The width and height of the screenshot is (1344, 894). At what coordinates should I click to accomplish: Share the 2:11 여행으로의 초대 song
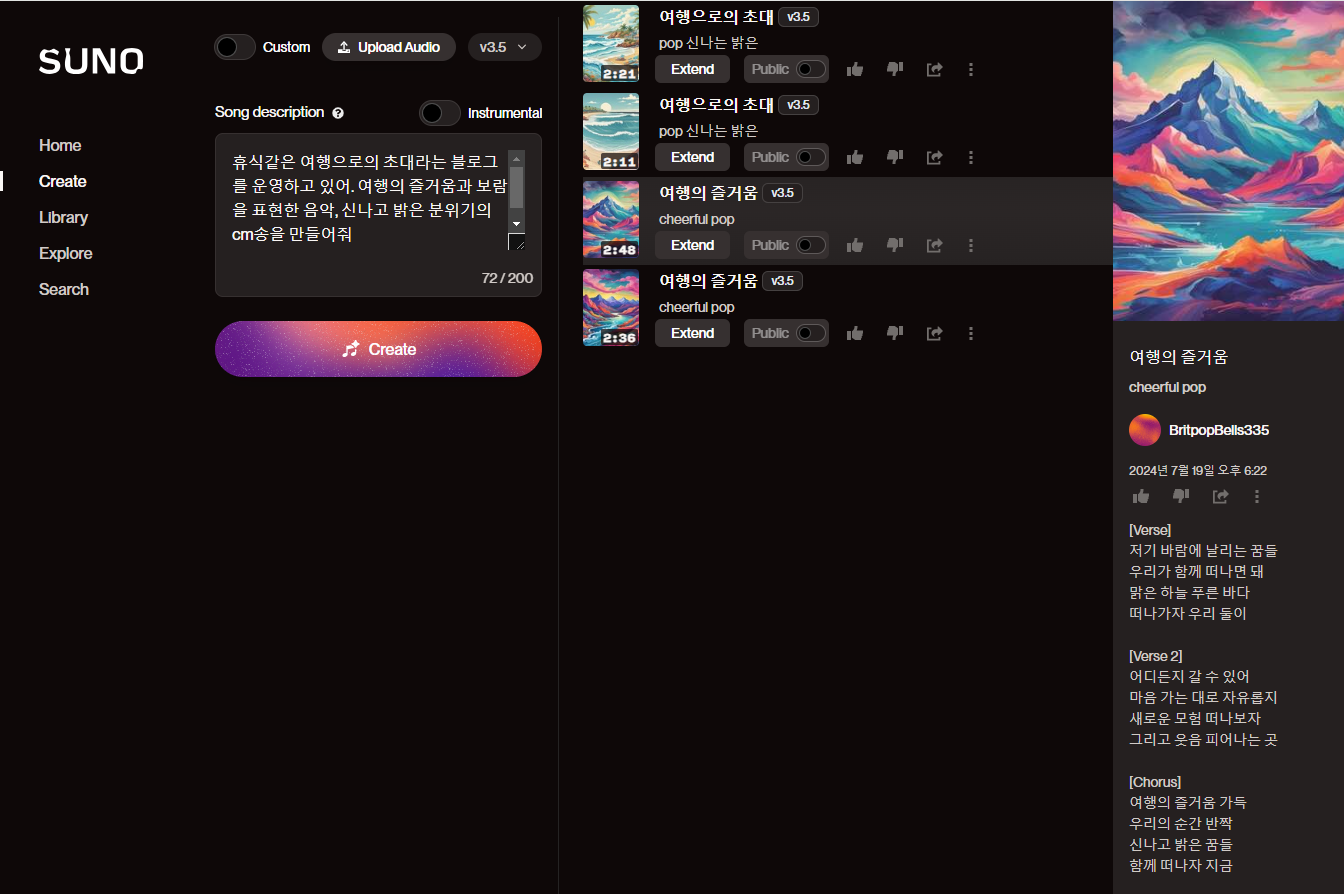coord(935,157)
